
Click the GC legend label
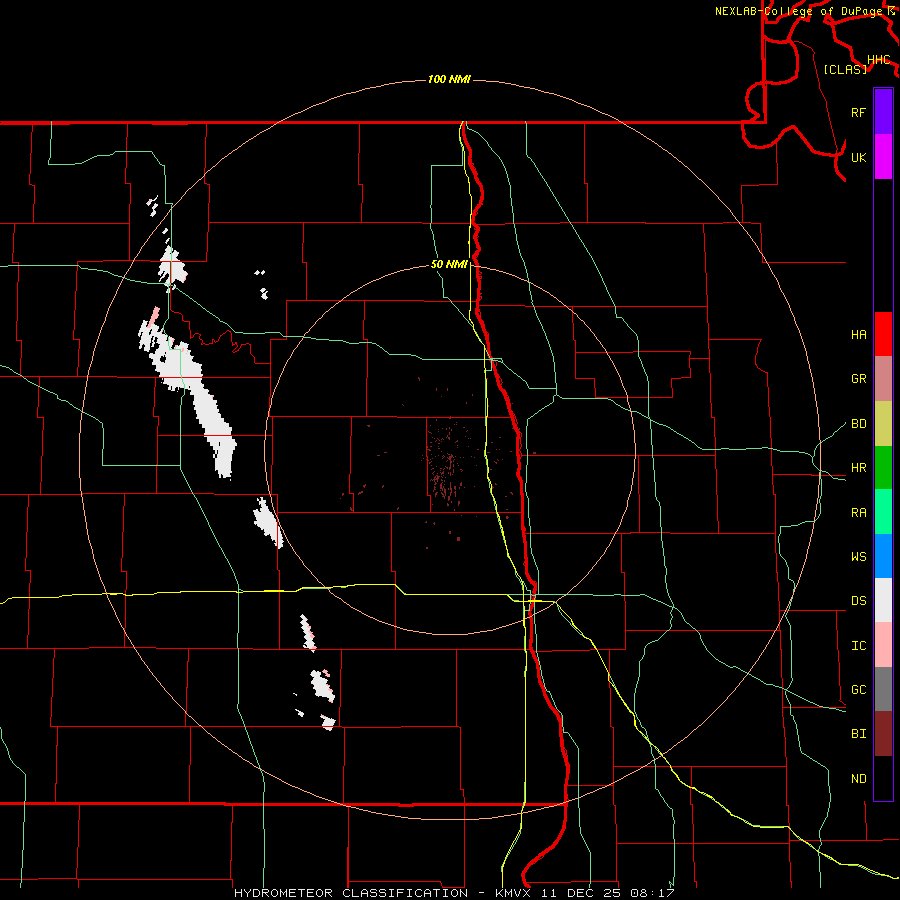pyautogui.click(x=858, y=690)
